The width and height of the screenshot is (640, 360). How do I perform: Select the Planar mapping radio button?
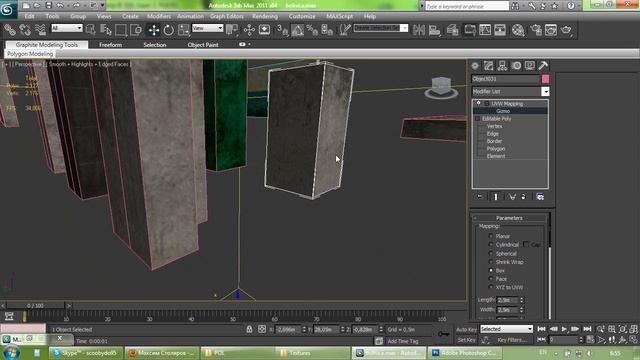pos(491,236)
